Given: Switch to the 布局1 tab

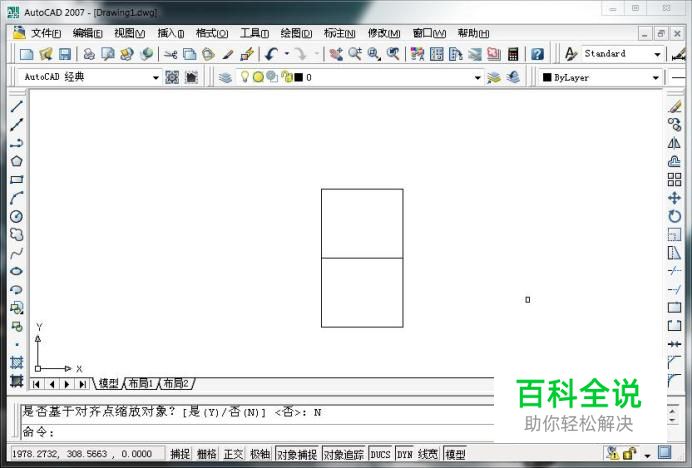Looking at the screenshot, I should click(140, 383).
